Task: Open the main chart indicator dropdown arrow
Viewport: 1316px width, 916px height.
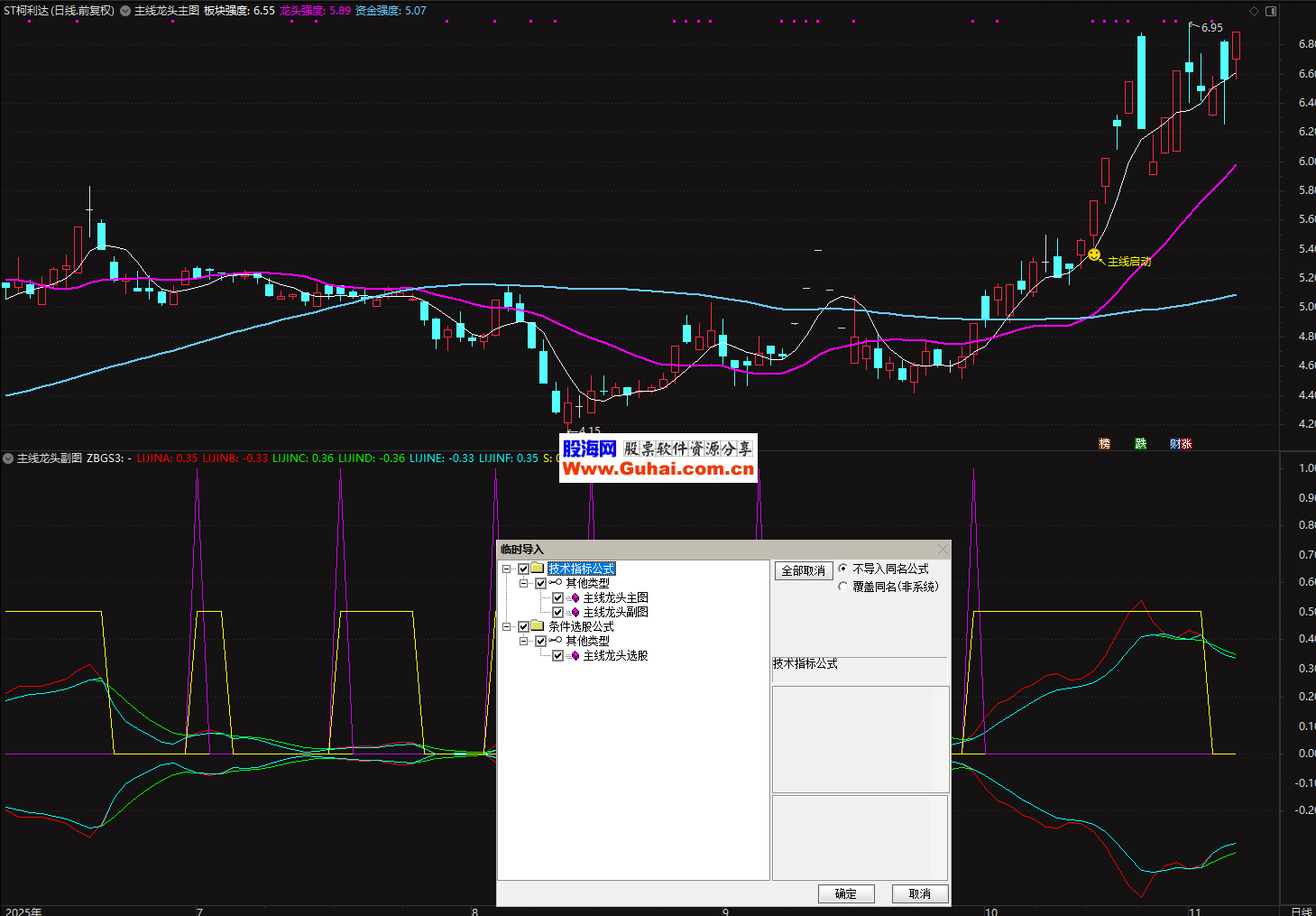Action: coord(125,11)
